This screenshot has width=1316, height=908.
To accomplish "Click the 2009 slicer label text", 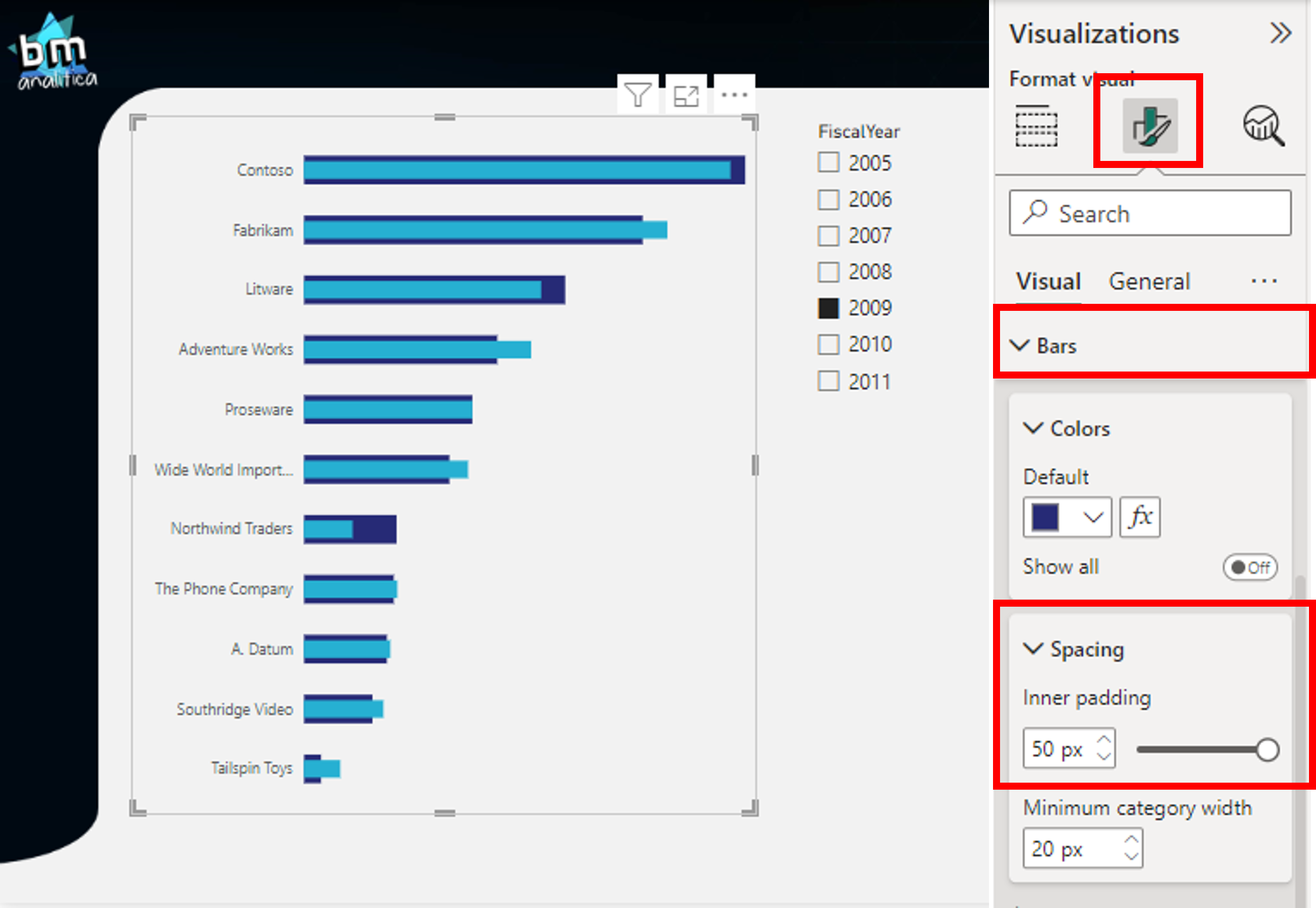I will click(870, 308).
